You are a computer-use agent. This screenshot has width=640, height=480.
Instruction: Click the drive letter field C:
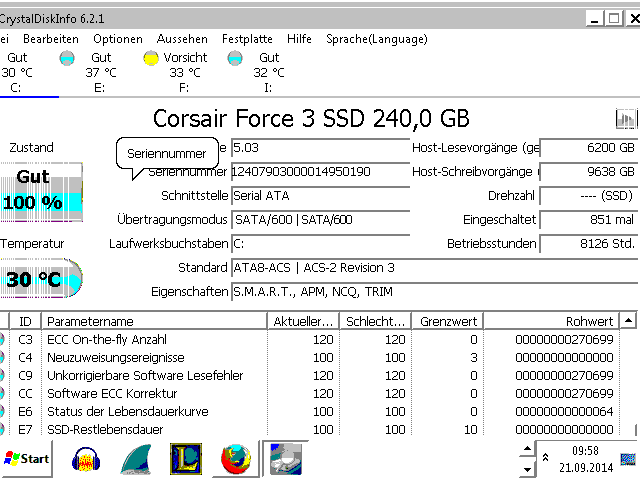[x=320, y=244]
